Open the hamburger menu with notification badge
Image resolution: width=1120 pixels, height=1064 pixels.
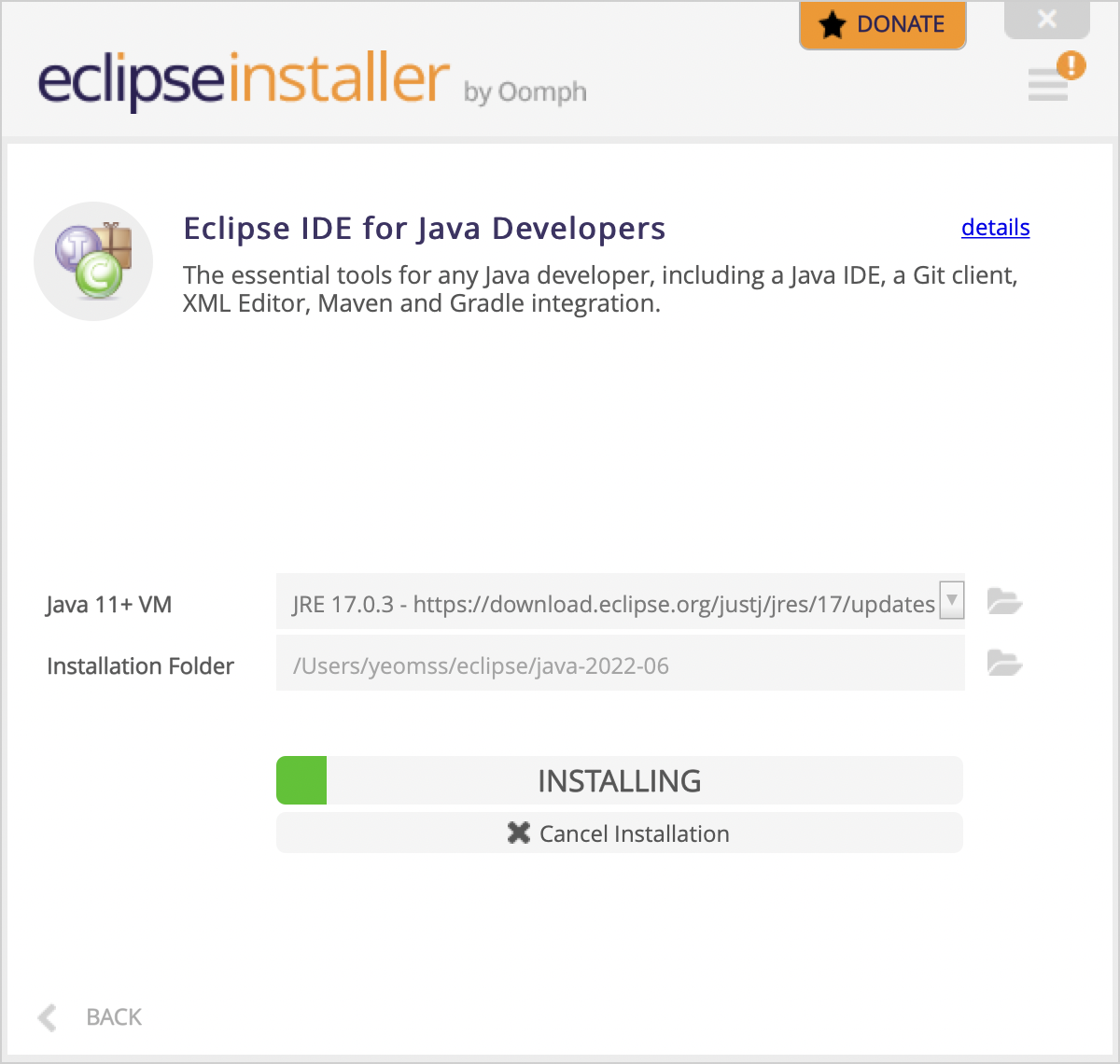pos(1055,78)
